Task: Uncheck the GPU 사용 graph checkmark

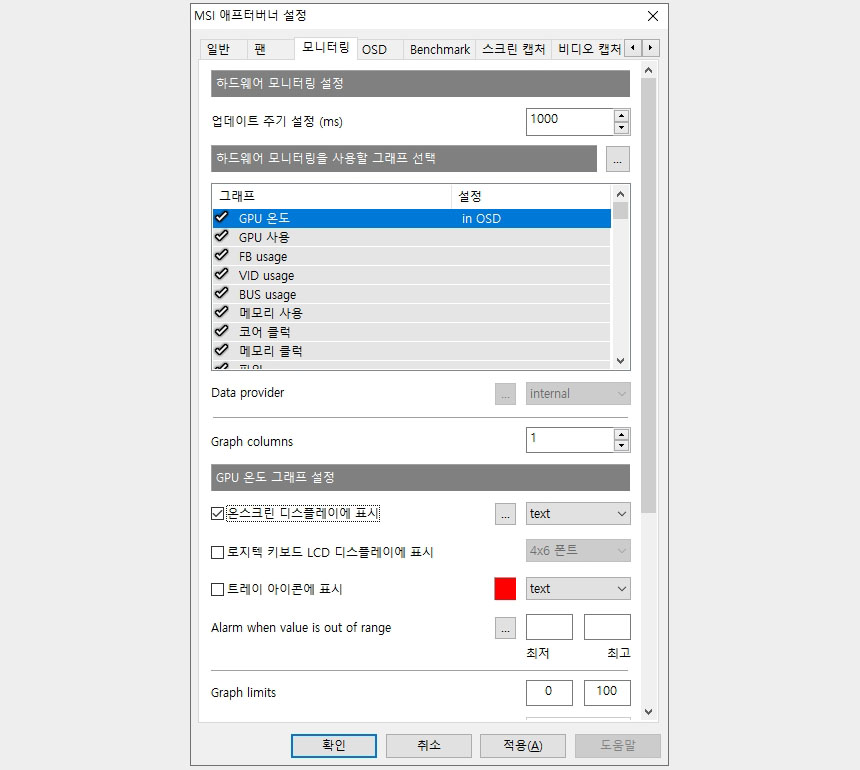Action: 222,236
